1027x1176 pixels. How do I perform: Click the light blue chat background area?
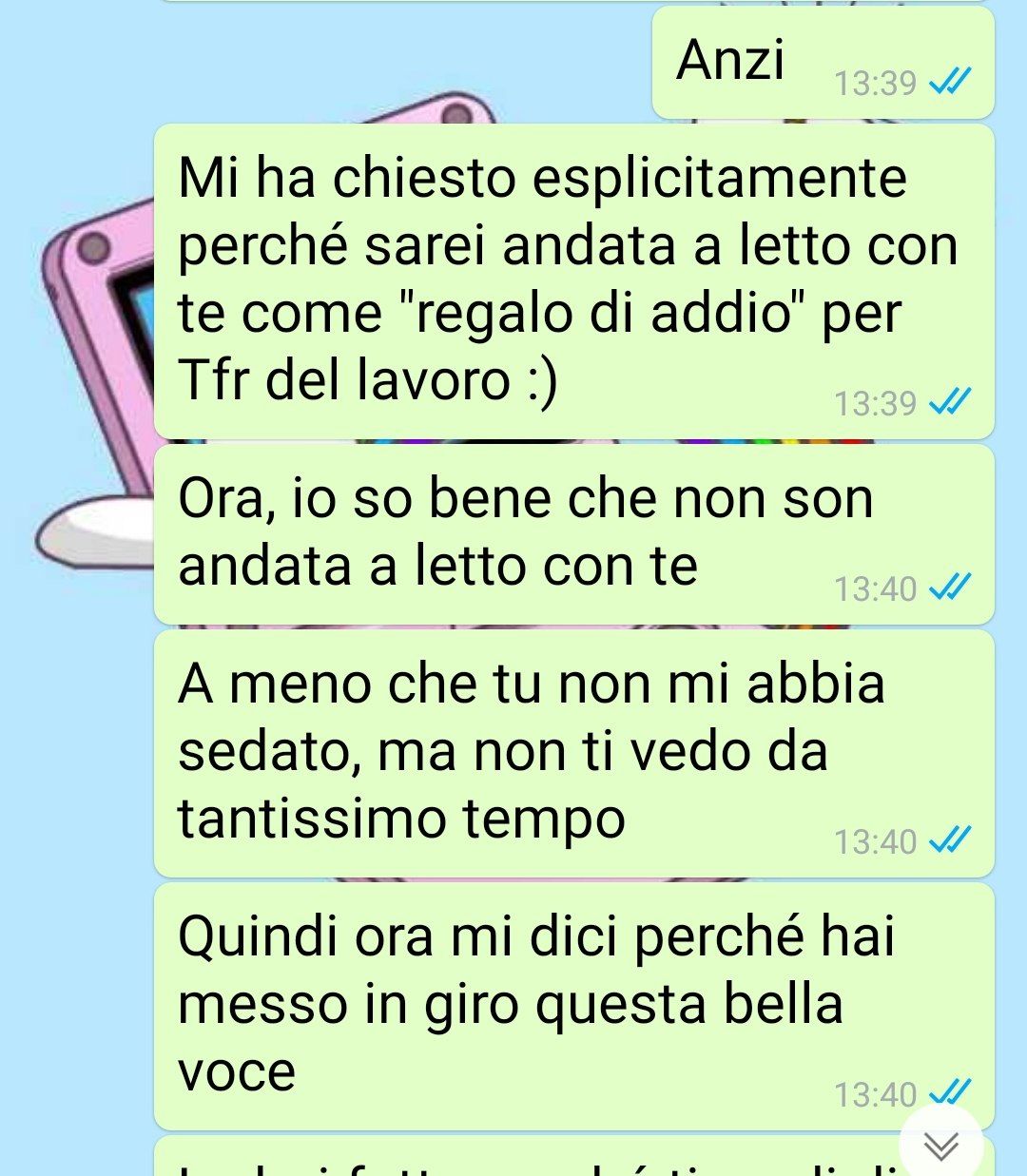coord(76,856)
